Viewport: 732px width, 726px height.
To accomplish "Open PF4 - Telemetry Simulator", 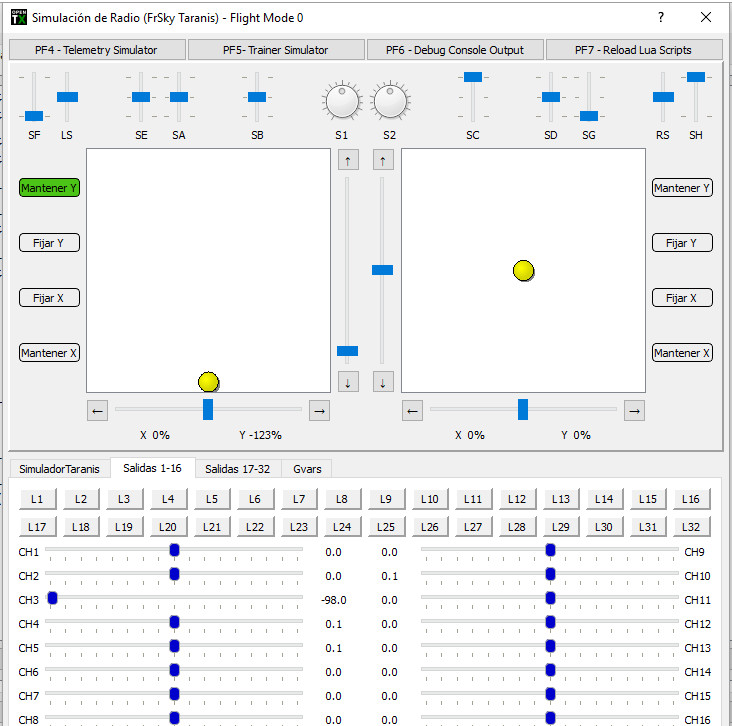I will pyautogui.click(x=97, y=50).
